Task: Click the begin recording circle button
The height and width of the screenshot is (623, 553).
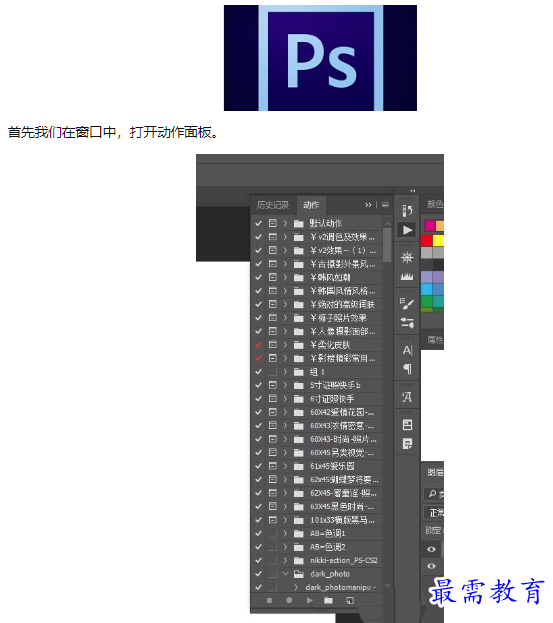Action: 289,600
